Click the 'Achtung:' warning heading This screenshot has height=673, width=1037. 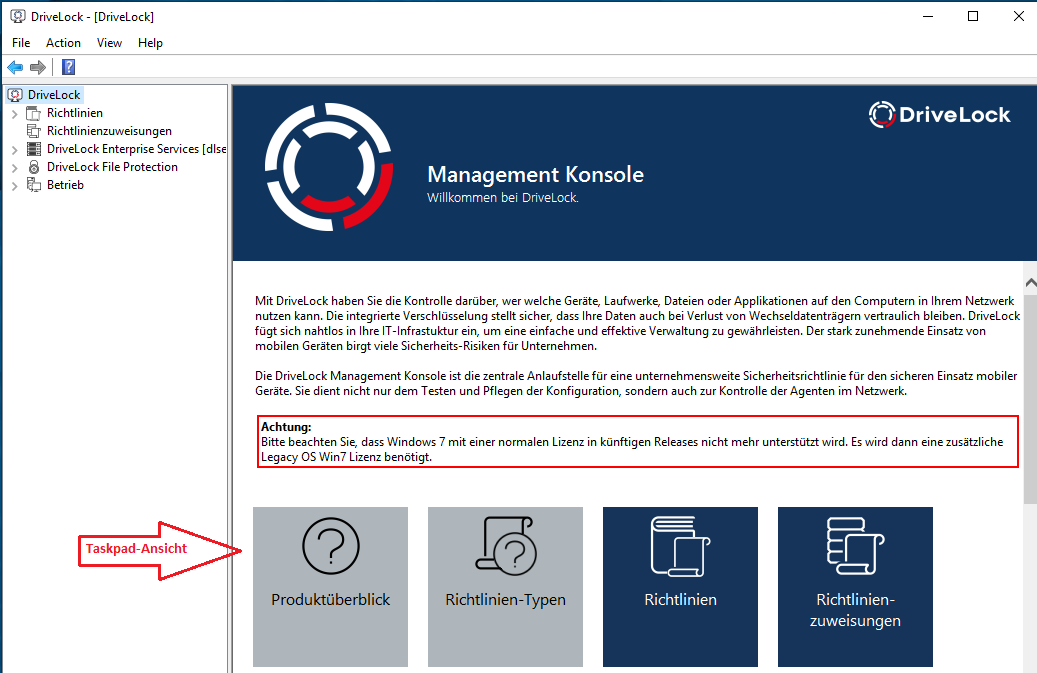[x=286, y=427]
